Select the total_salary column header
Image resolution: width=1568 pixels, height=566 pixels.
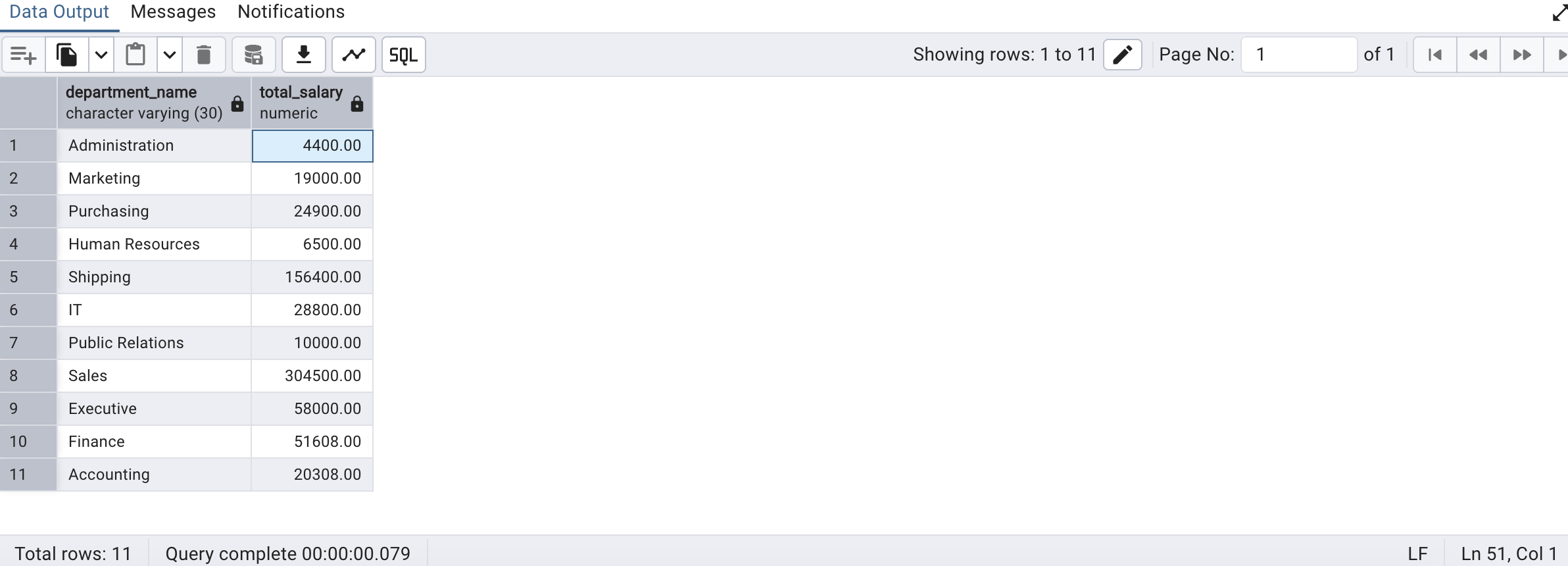301,102
